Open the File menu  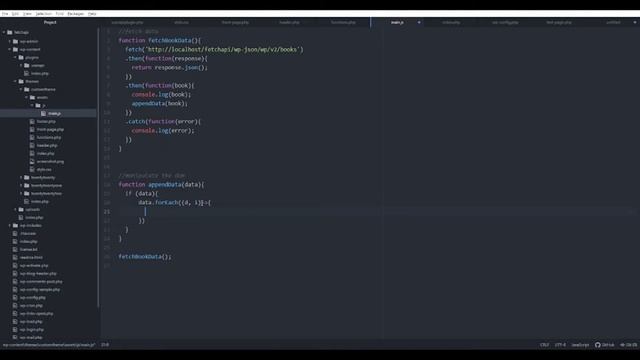click(5, 14)
